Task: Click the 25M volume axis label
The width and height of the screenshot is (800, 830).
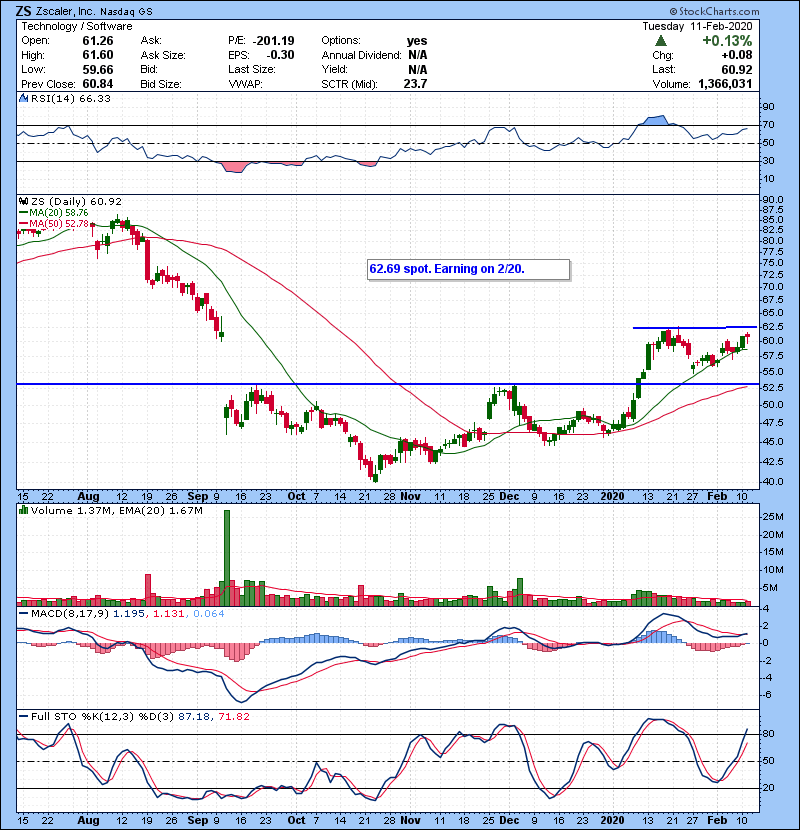Action: click(772, 517)
